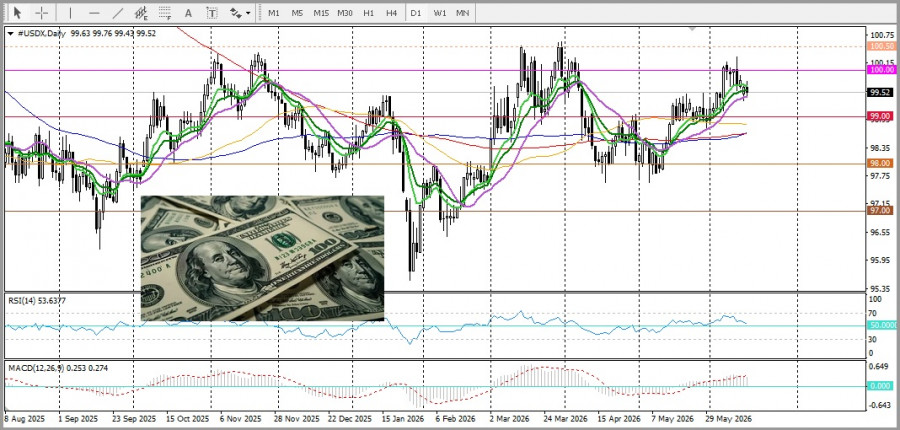900x430 pixels.
Task: Switch chart to M30 timeframe
Action: pos(345,12)
